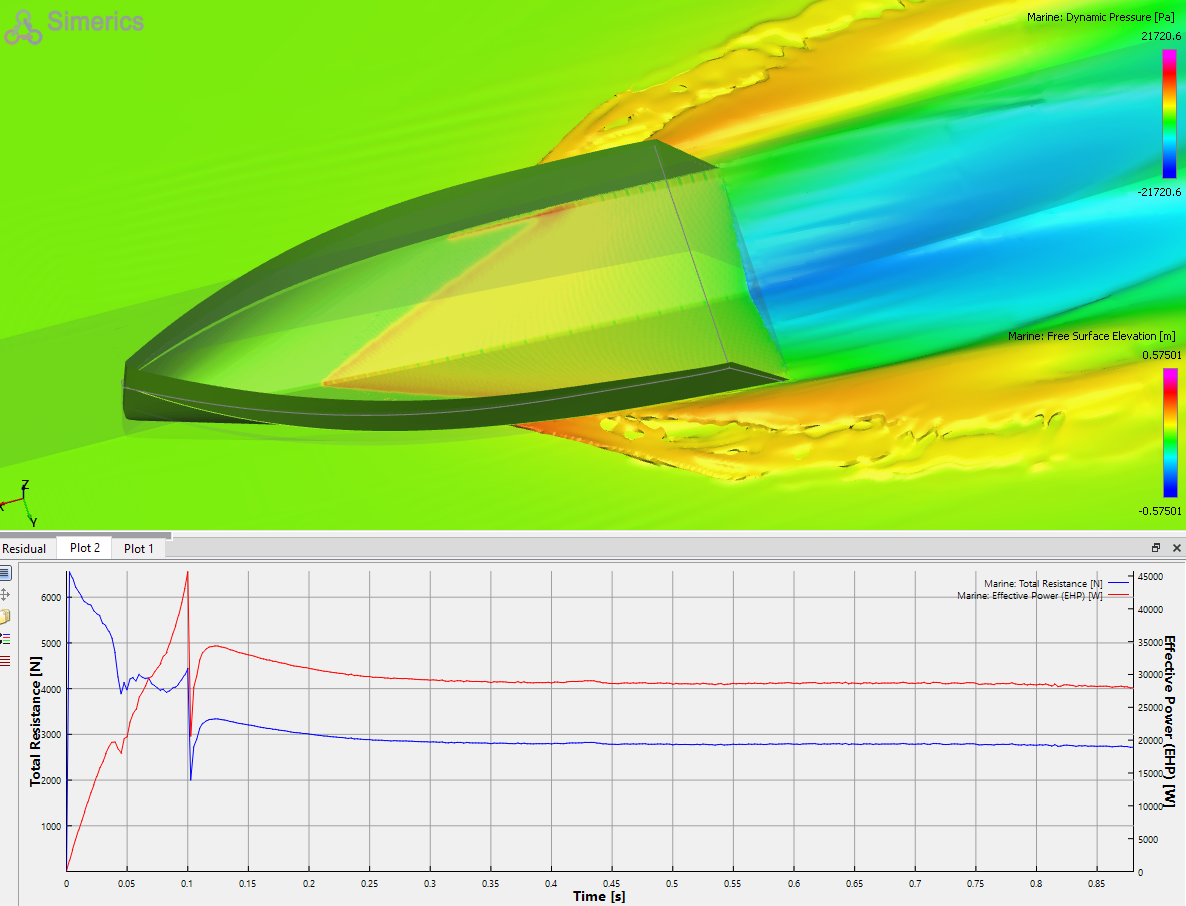The image size is (1186, 906).
Task: Click the 'Effective Power (EHP) [W]' right axis label
Action: (x=1169, y=721)
